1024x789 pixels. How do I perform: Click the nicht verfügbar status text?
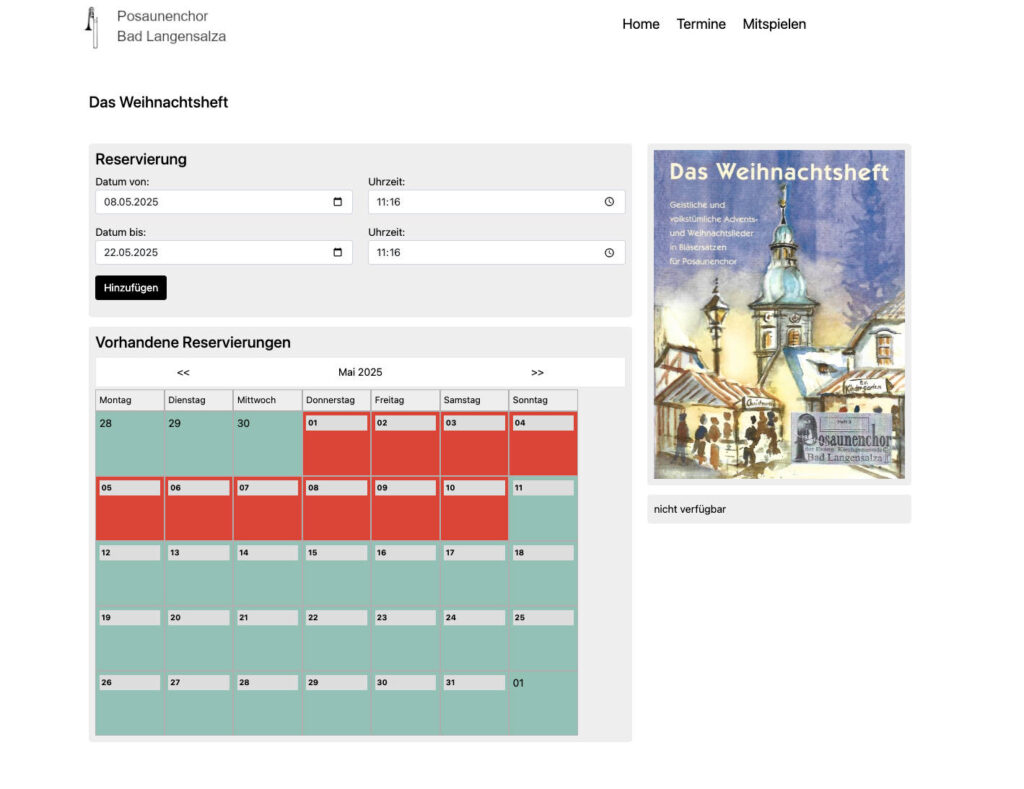coord(690,509)
